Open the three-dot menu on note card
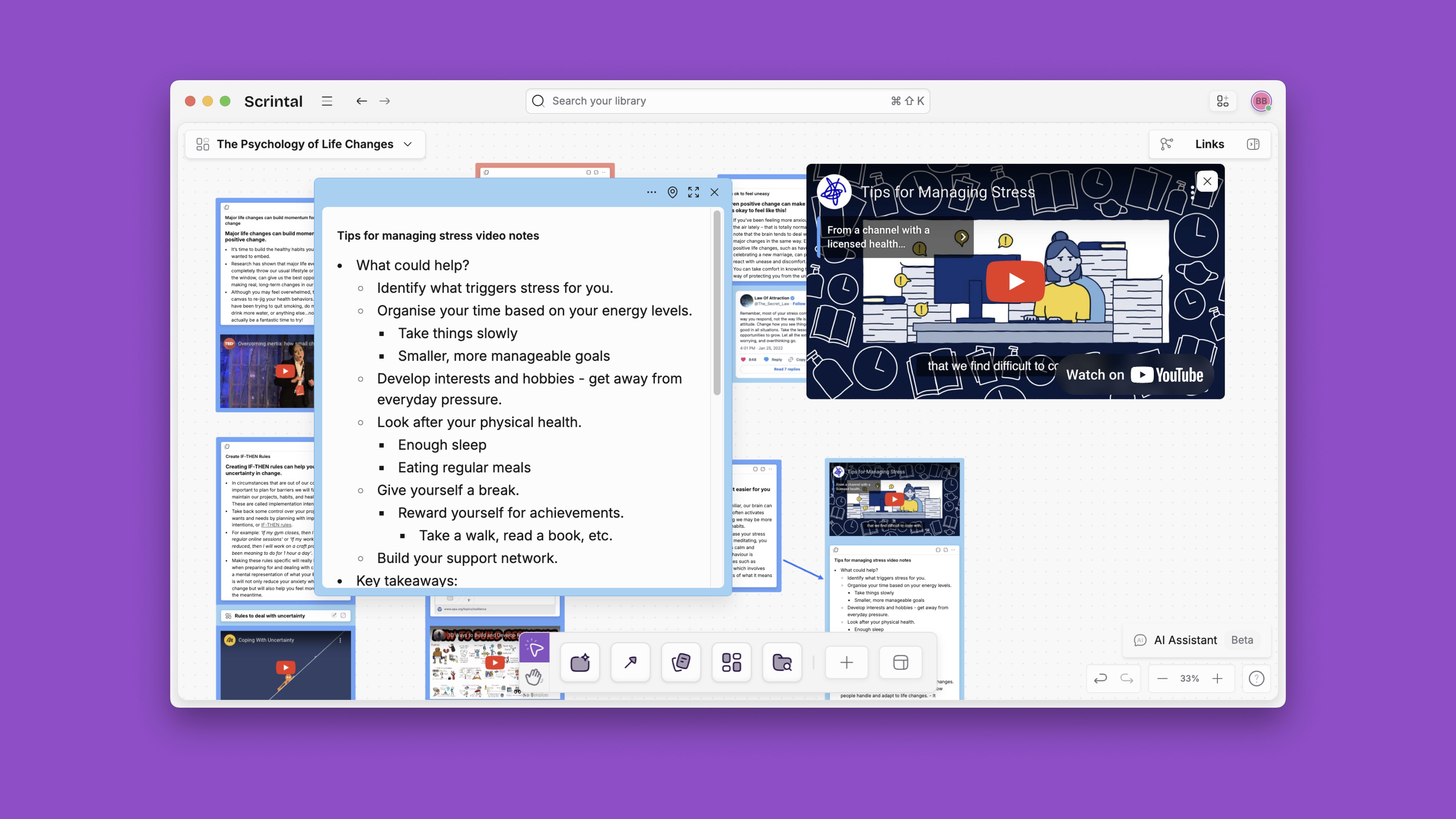Screen dimensions: 1456x819 pos(651,192)
